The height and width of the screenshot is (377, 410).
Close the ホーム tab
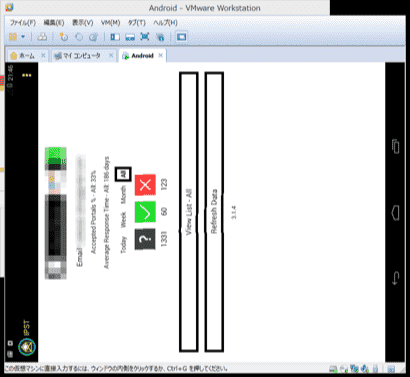43,55
